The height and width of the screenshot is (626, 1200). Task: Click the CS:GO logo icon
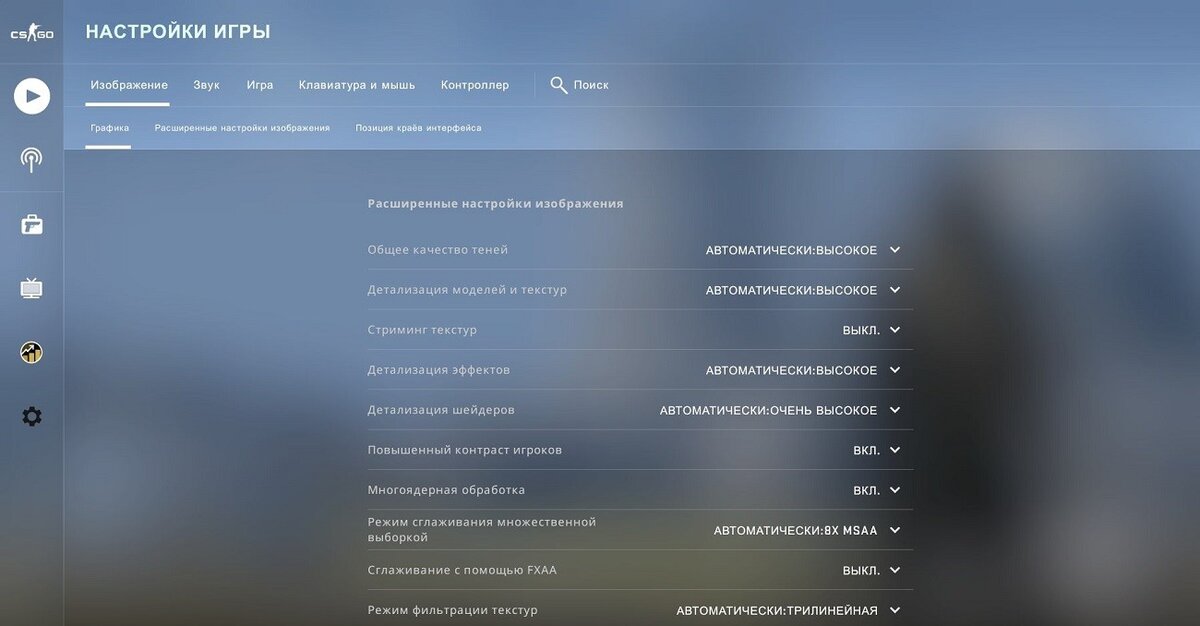(x=32, y=35)
